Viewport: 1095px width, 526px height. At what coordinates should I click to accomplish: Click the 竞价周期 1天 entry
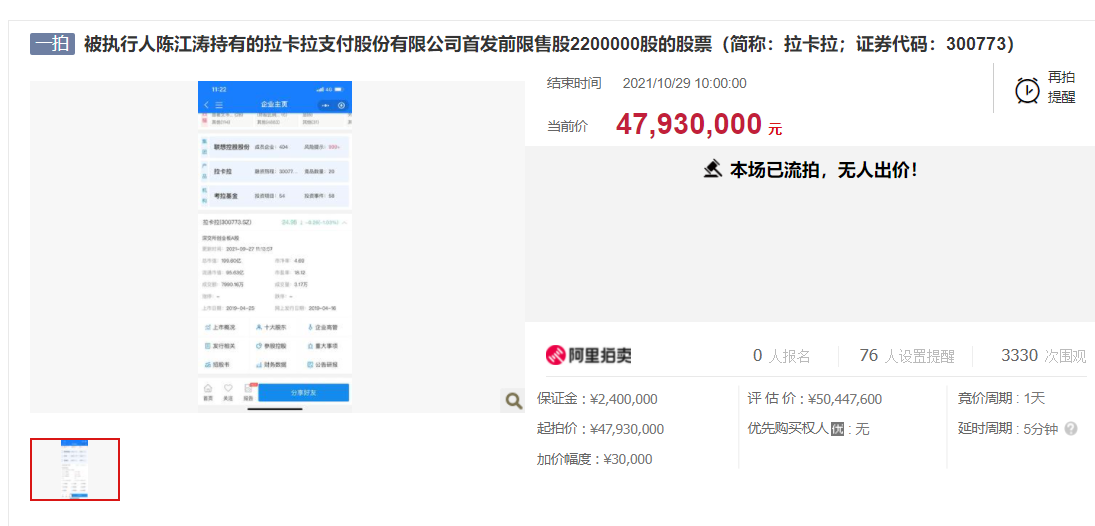[x=1001, y=399]
